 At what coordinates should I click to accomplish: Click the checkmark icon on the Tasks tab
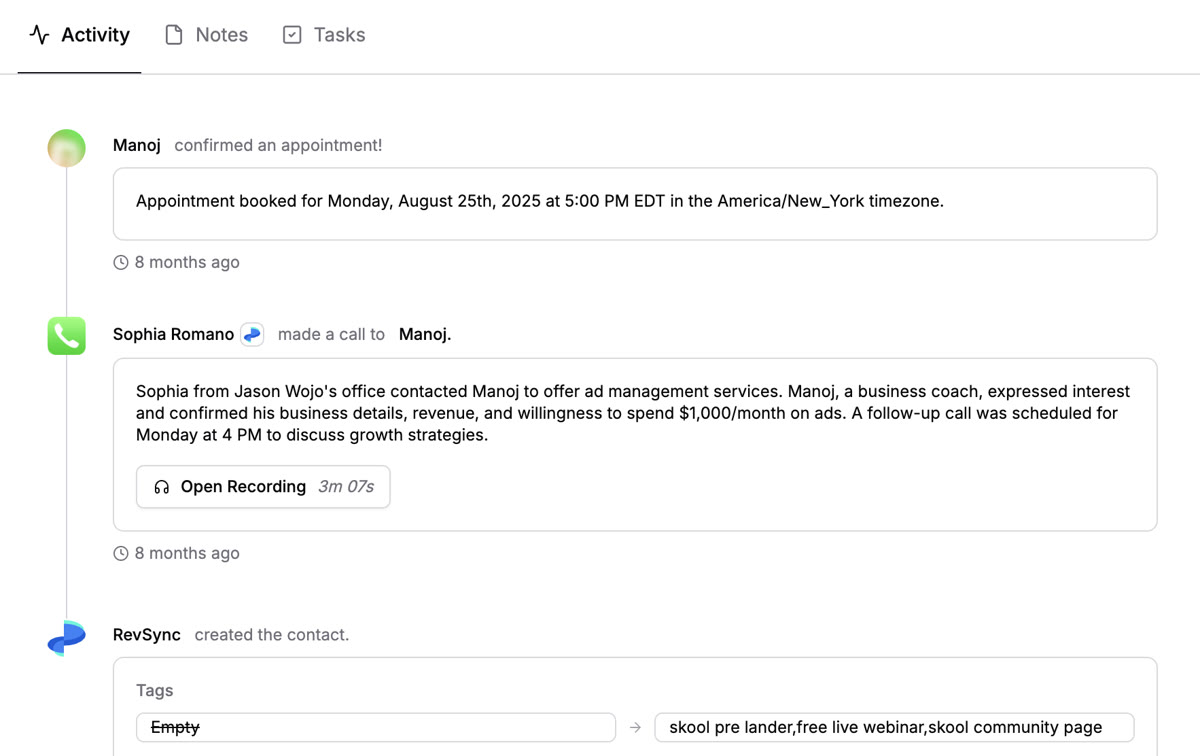coord(291,34)
